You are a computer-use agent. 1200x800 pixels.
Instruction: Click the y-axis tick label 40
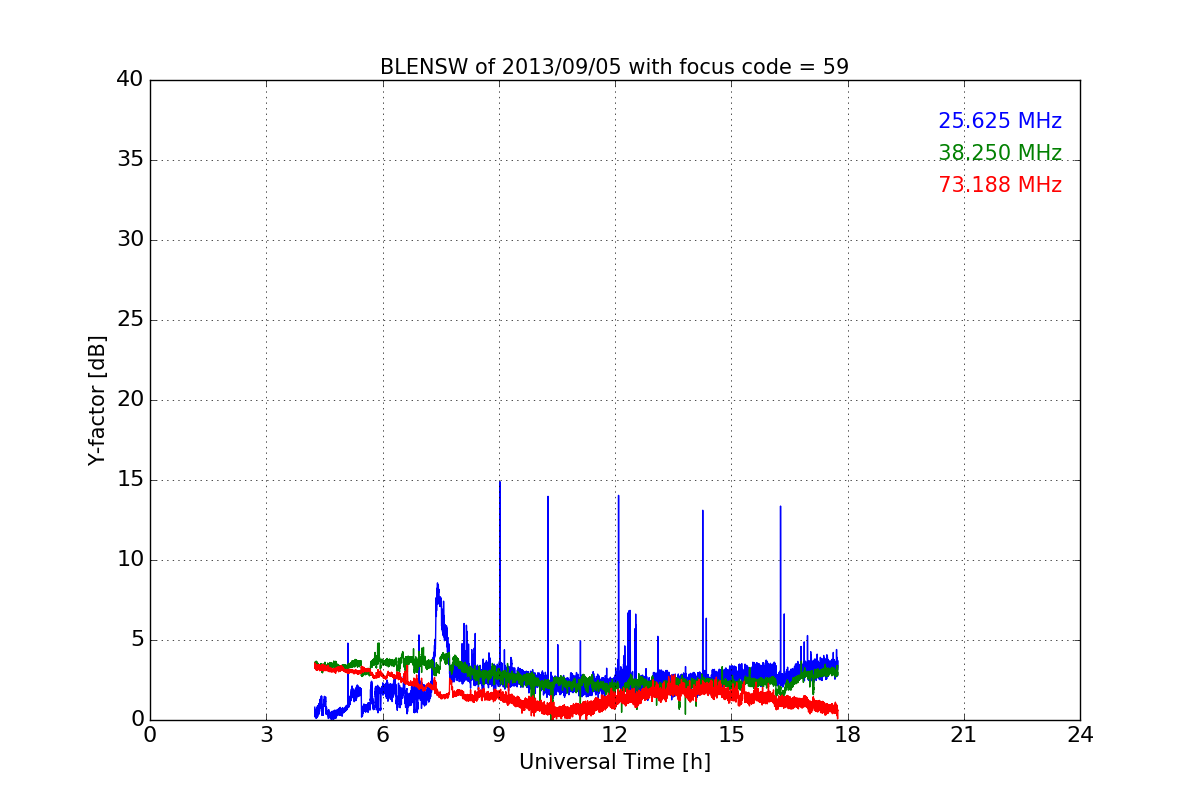point(130,80)
